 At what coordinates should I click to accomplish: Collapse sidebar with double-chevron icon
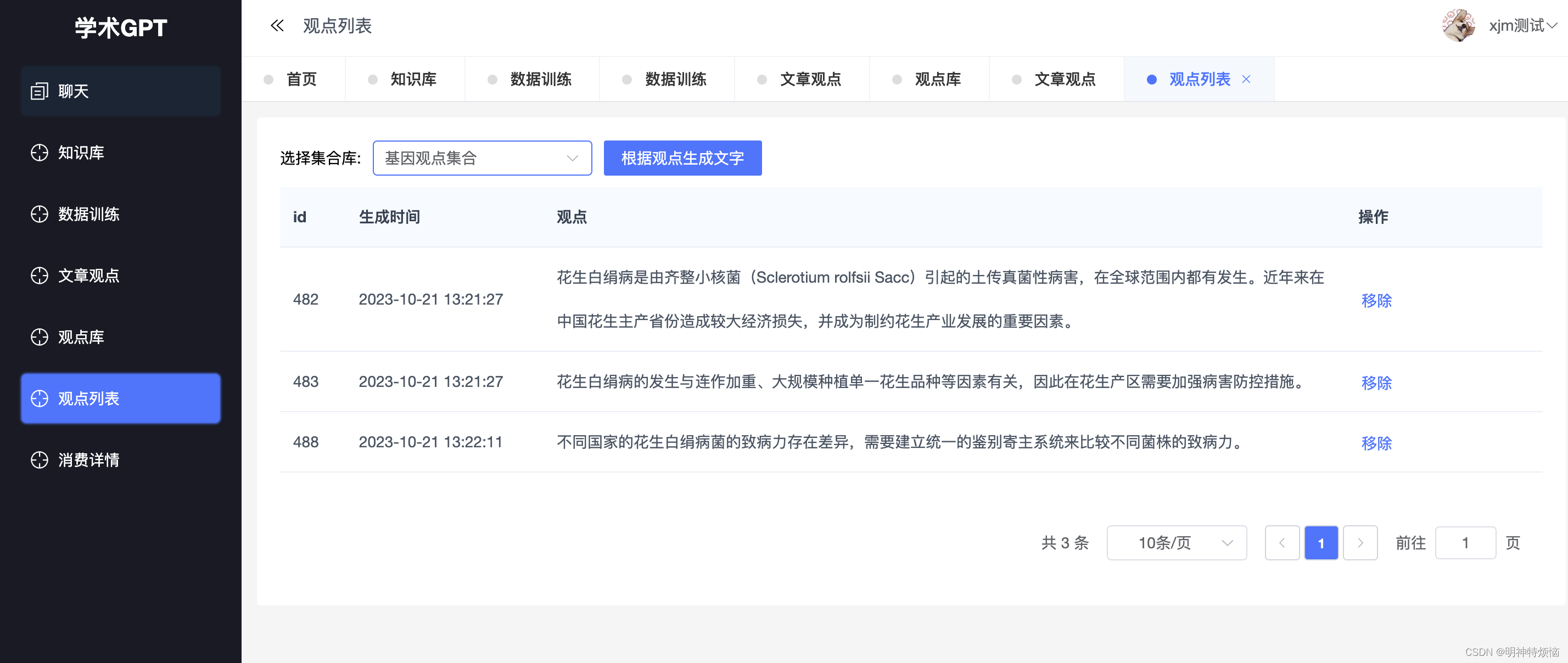277,26
